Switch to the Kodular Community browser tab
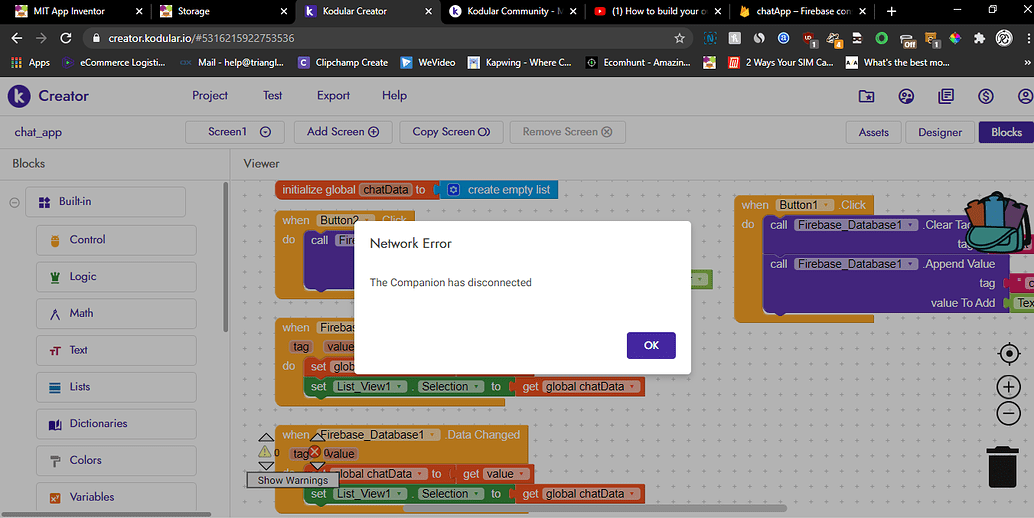Image resolution: width=1034 pixels, height=518 pixels. pos(512,11)
